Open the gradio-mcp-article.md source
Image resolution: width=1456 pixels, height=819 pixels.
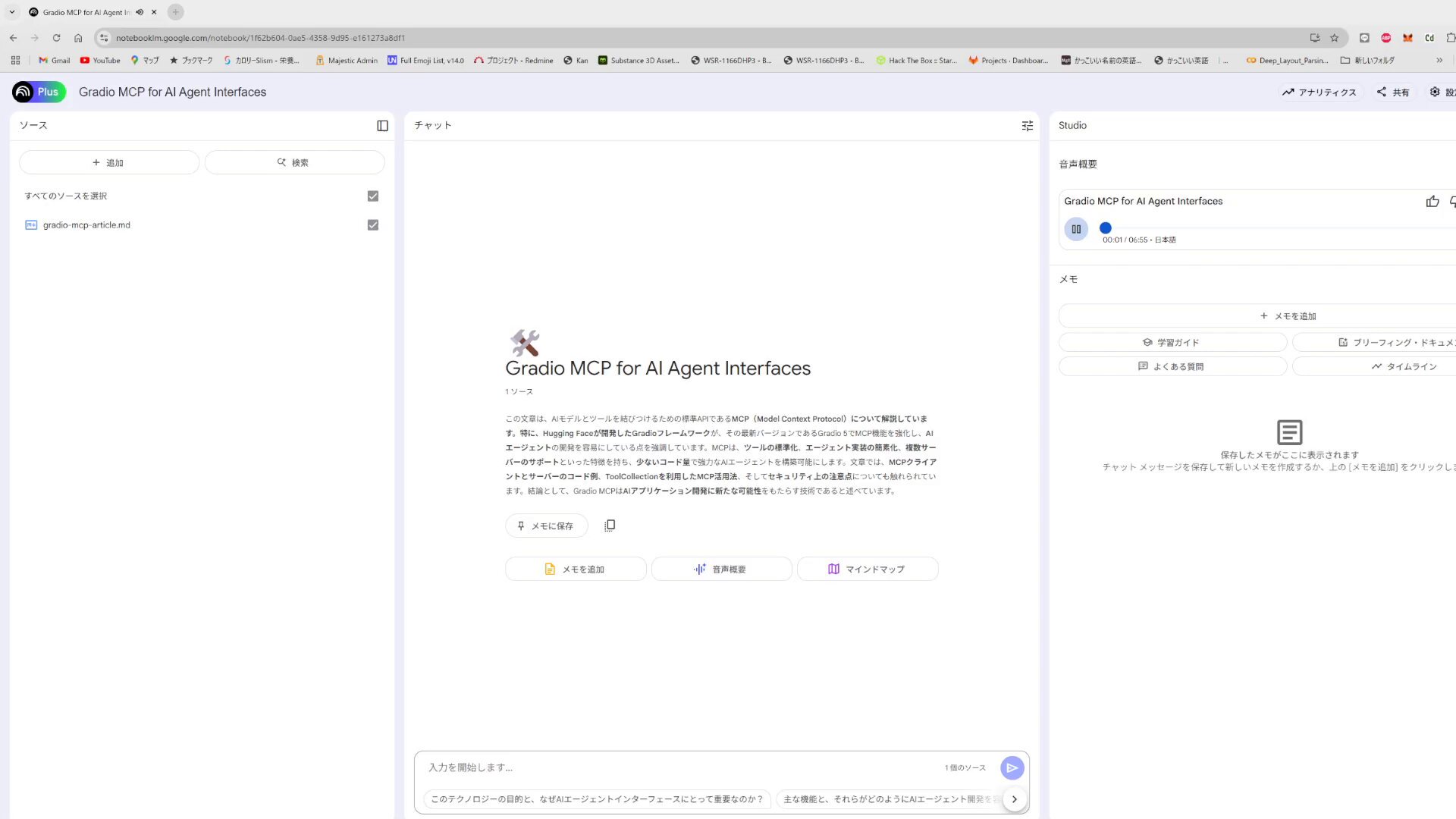click(x=86, y=225)
